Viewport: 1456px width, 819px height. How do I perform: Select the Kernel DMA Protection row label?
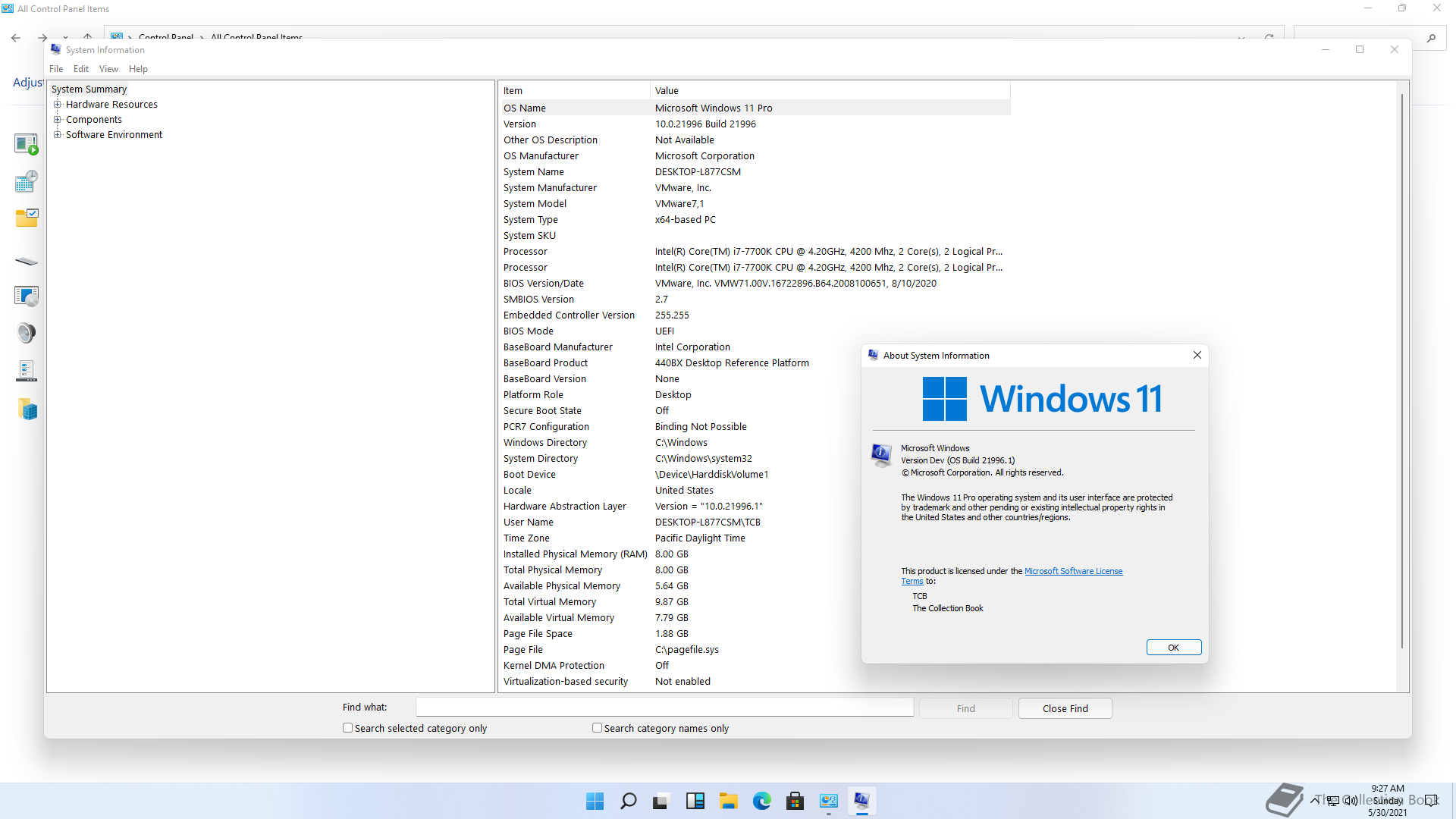tap(554, 666)
